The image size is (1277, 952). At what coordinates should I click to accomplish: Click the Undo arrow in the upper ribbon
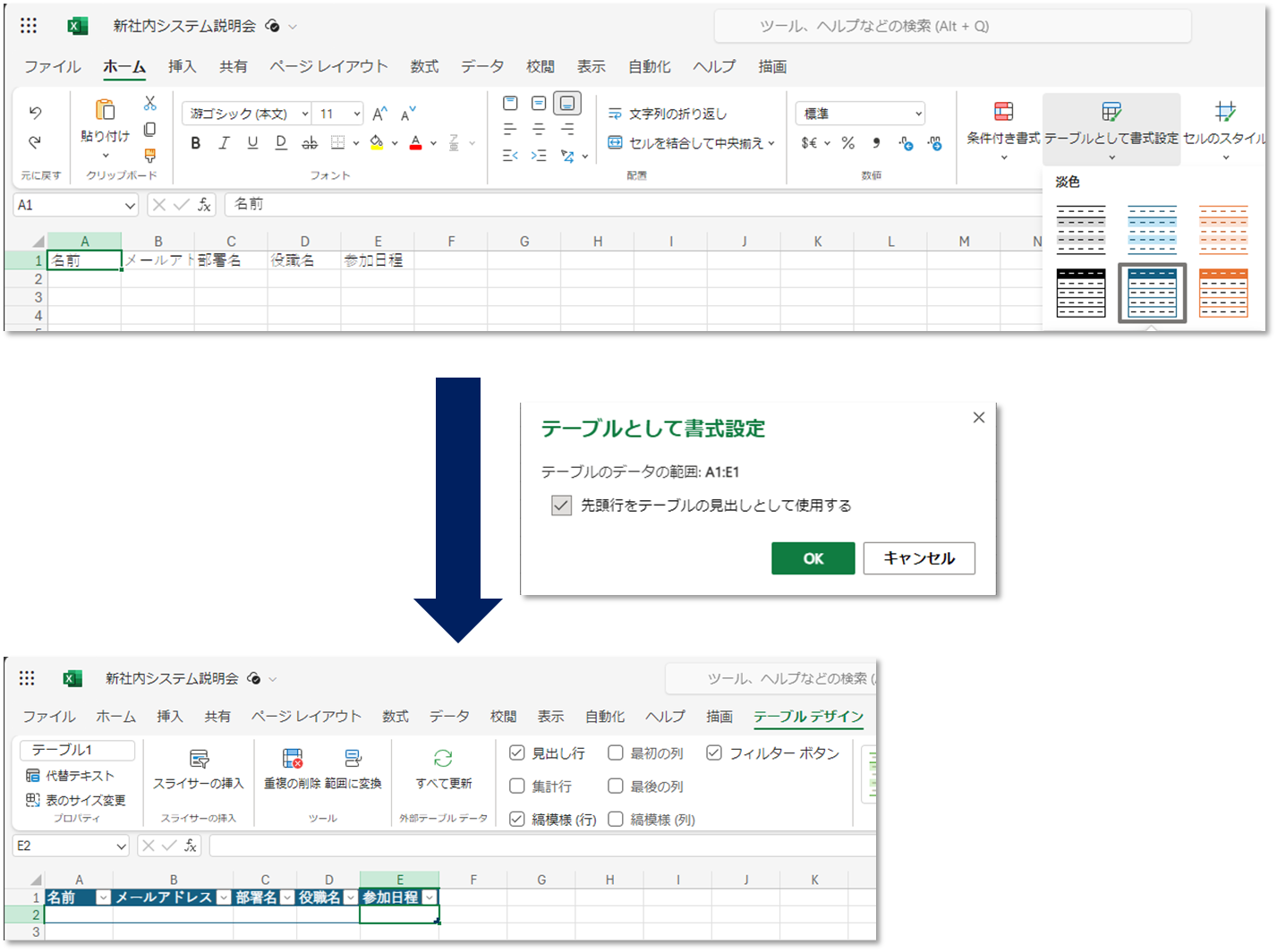pyautogui.click(x=35, y=113)
